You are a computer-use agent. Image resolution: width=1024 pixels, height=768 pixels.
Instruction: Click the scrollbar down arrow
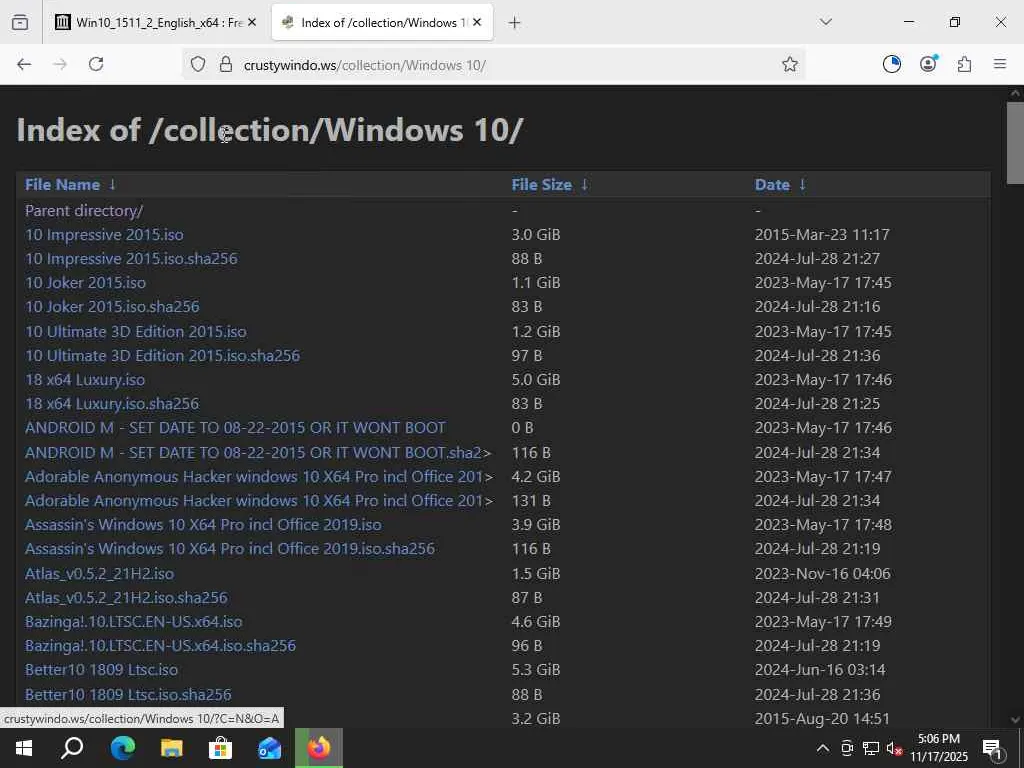[x=1015, y=719]
